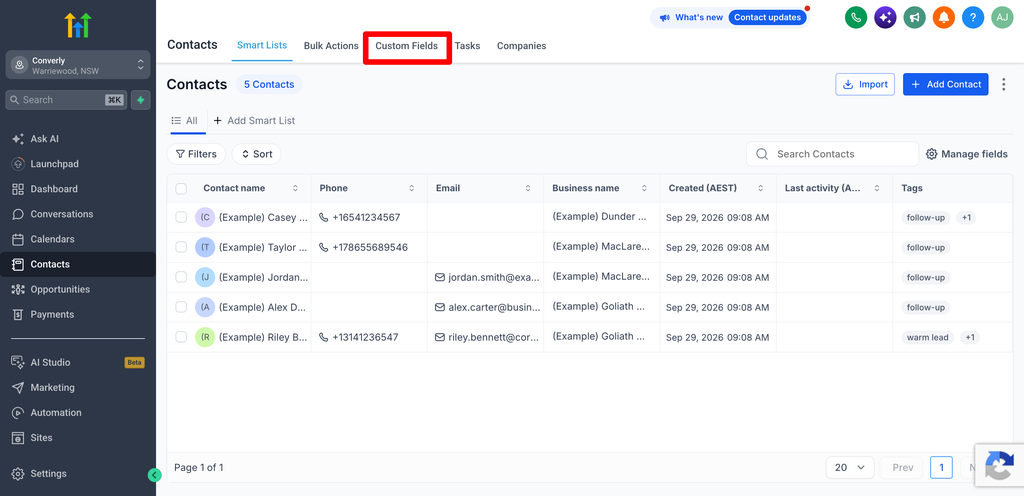Open the AJ user avatar
Image resolution: width=1024 pixels, height=496 pixels.
pos(1002,18)
